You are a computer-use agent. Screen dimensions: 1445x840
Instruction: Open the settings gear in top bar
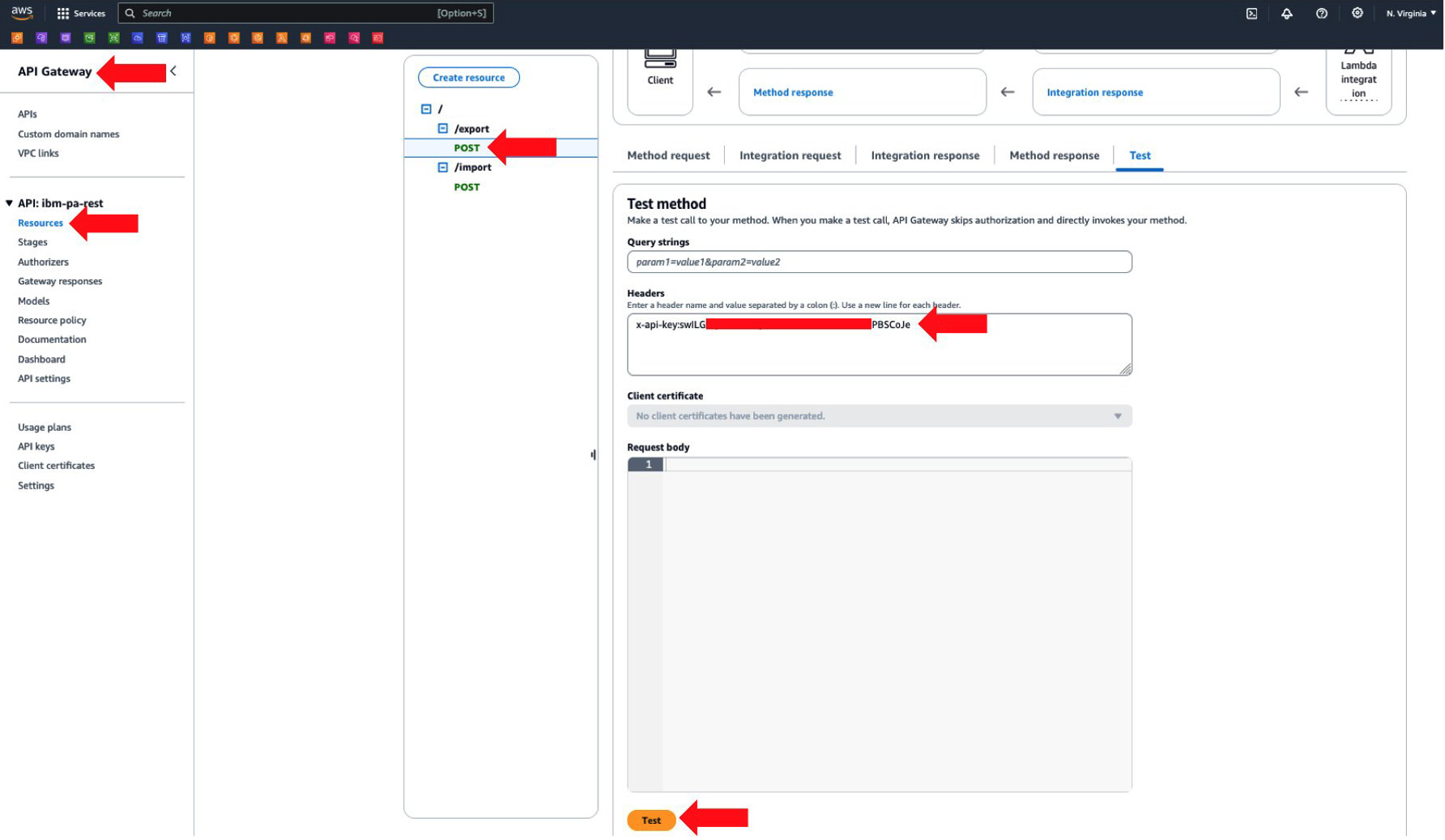pos(1358,13)
